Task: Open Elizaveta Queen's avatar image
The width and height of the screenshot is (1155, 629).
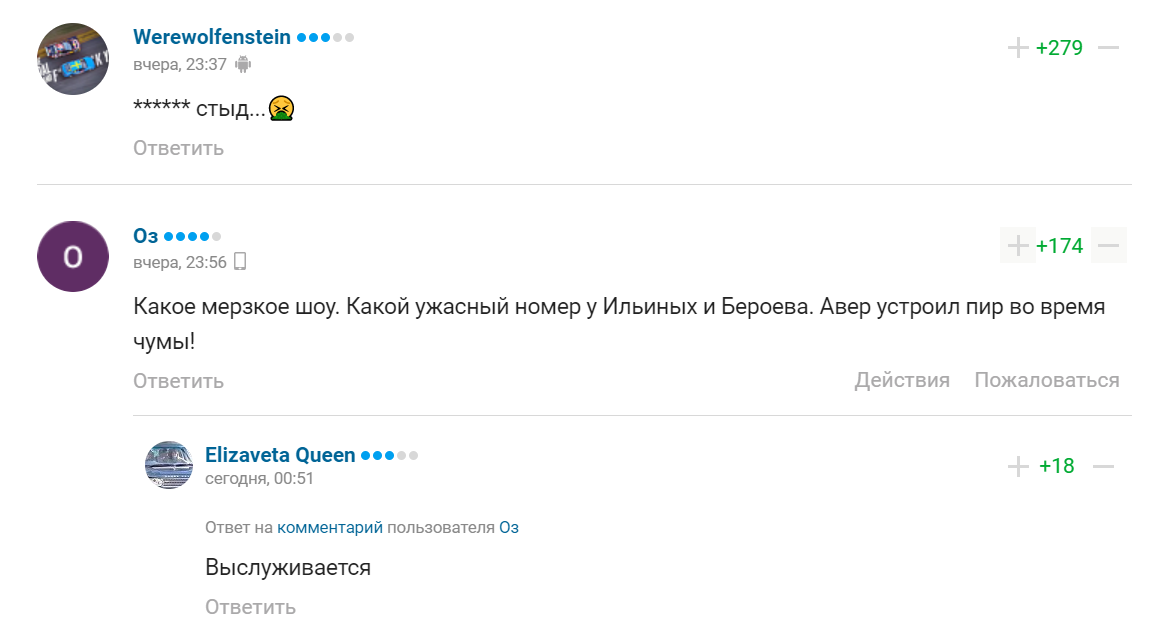Action: pyautogui.click(x=169, y=465)
